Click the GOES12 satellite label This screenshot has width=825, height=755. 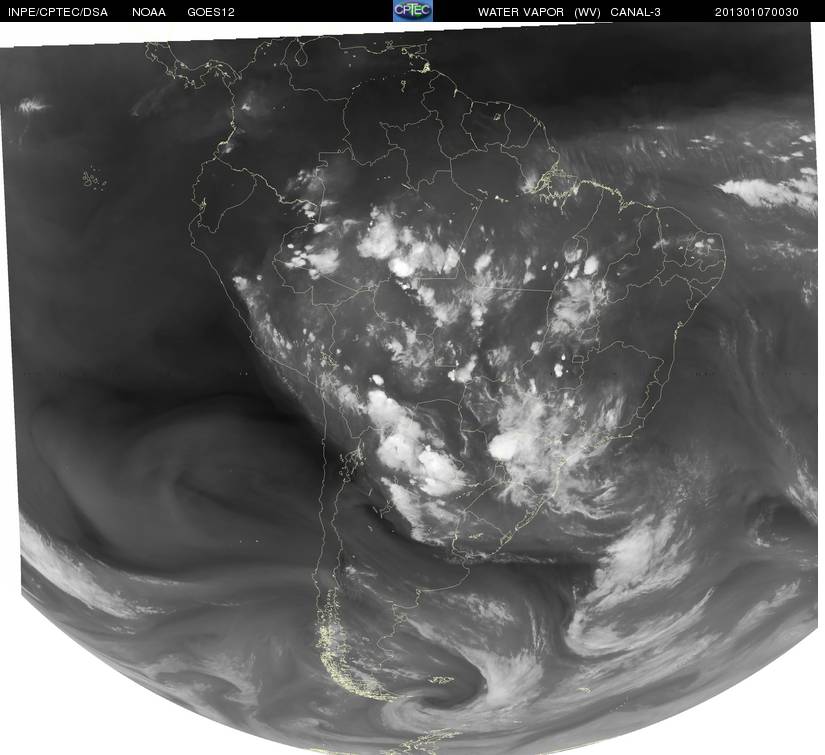[211, 12]
